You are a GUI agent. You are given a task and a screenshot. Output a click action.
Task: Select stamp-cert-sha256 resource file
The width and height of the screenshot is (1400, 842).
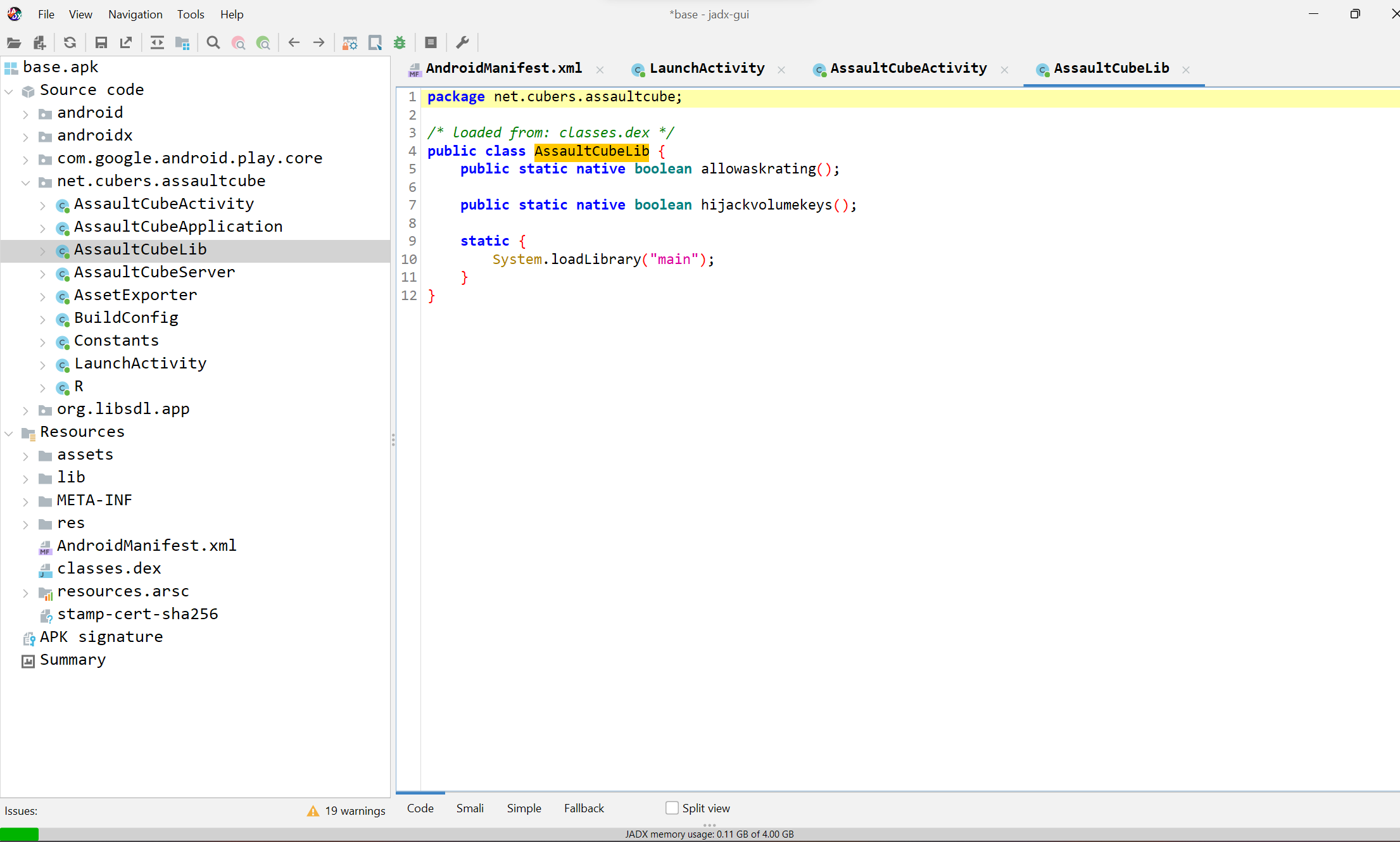pos(137,614)
